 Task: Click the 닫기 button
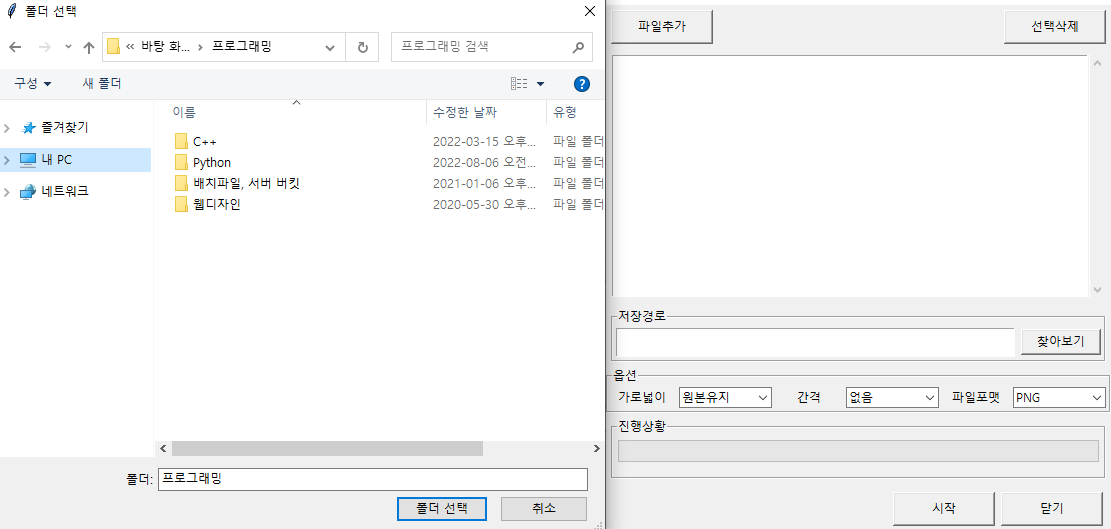(x=1052, y=508)
